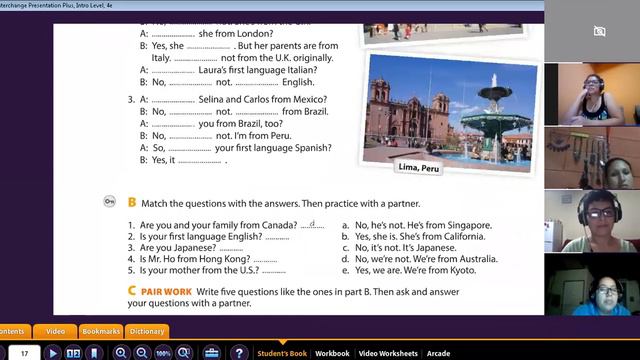
Task: Switch to Student's Book
Action: point(282,353)
